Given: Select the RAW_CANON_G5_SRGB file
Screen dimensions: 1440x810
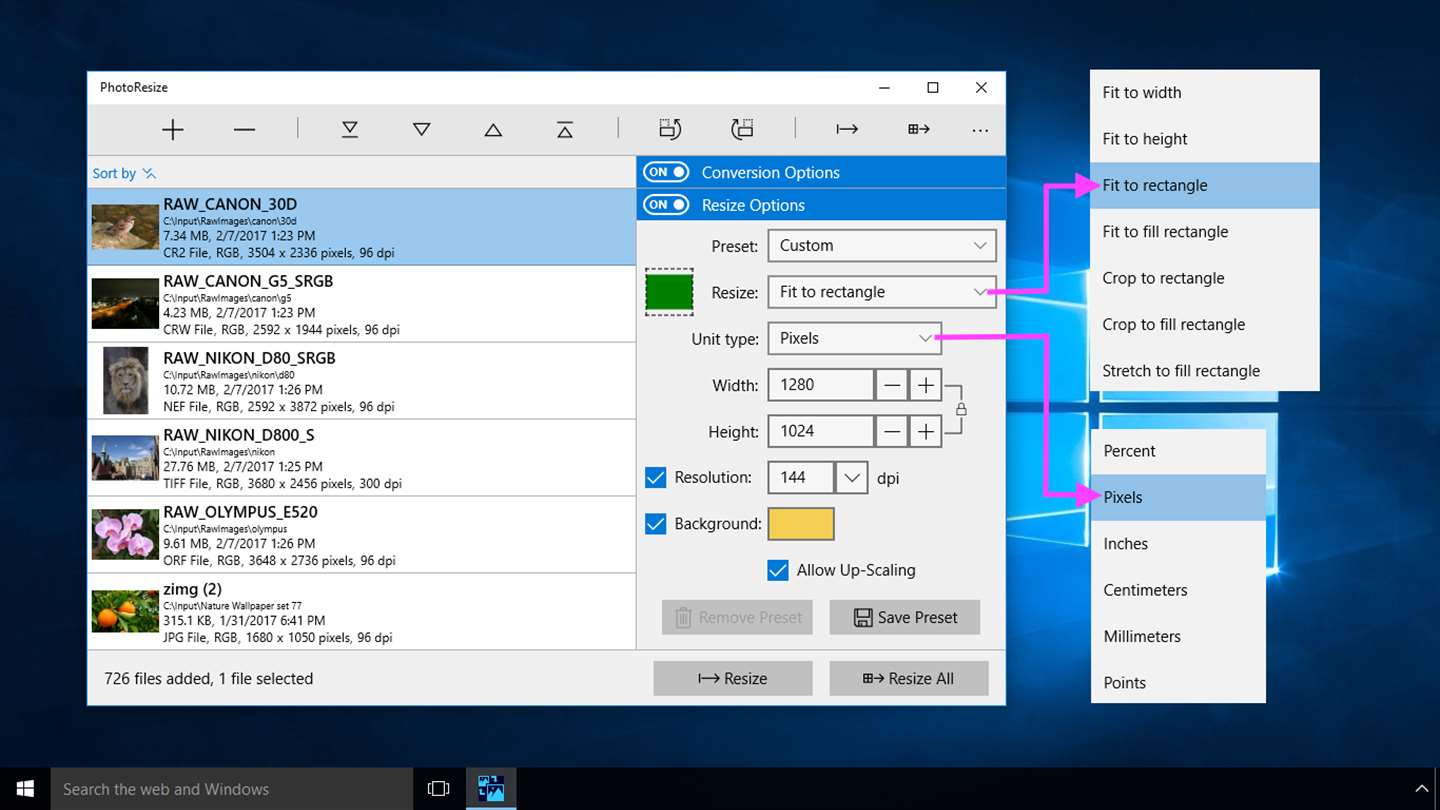Looking at the screenshot, I should (x=362, y=304).
